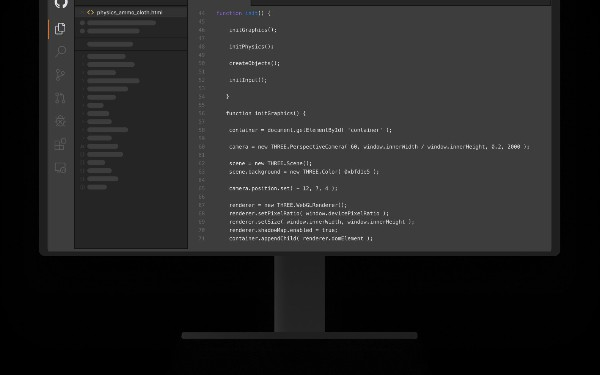Click line number 71 in the gutter
Image resolution: width=600 pixels, height=375 pixels.
(x=202, y=238)
